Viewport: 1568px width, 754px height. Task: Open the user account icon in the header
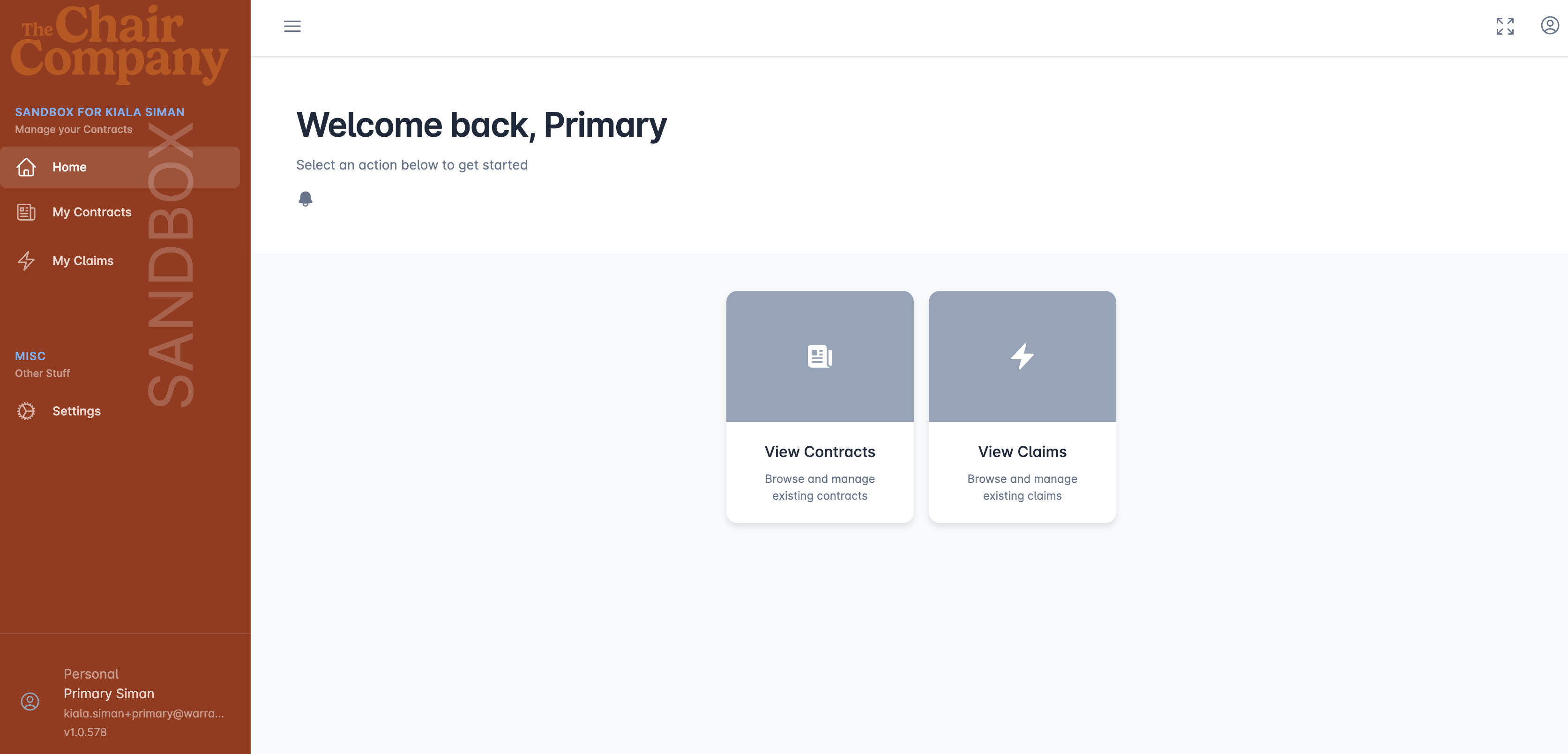[x=1549, y=26]
